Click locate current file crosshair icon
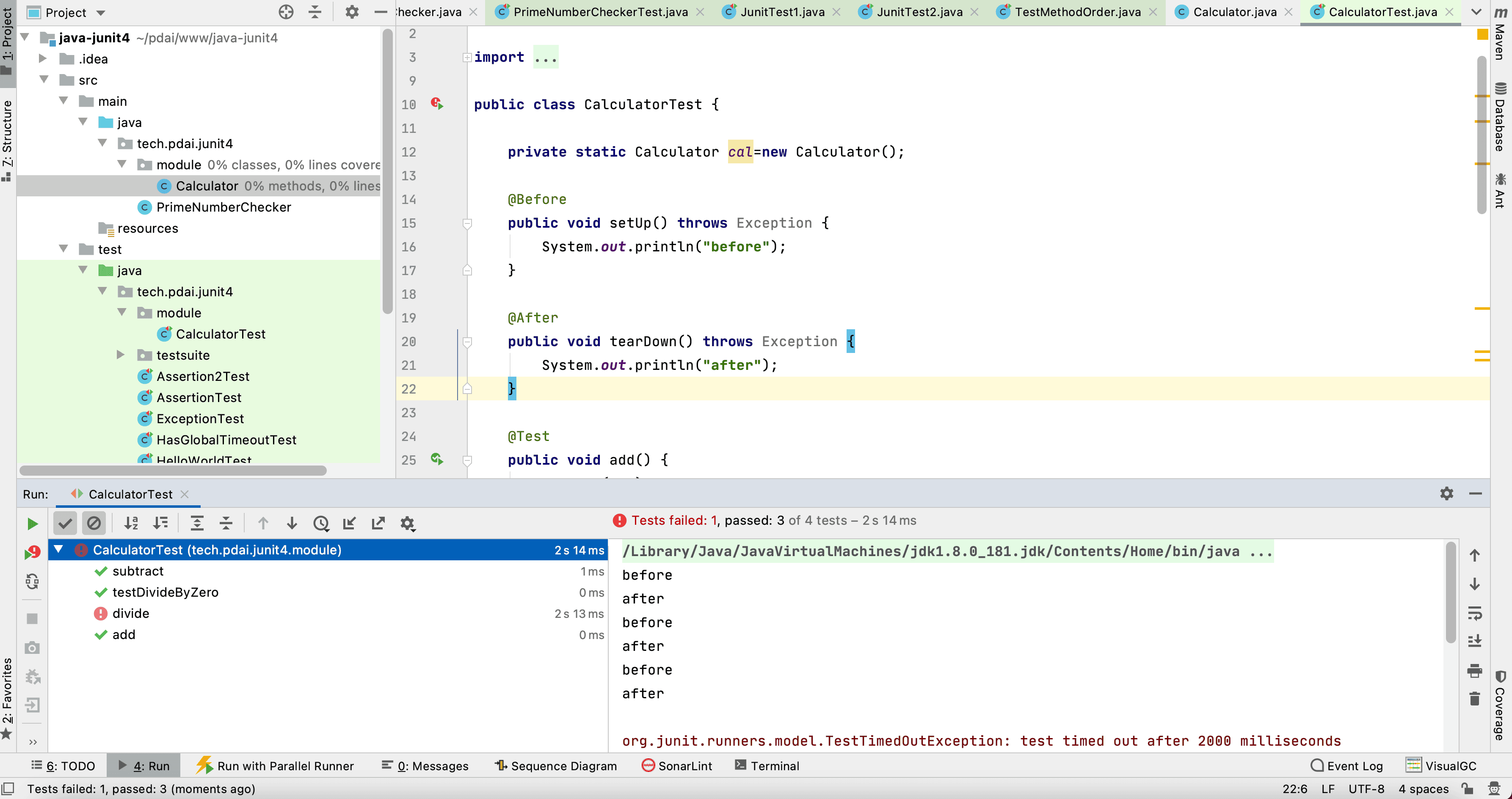The image size is (1512, 799). point(286,12)
